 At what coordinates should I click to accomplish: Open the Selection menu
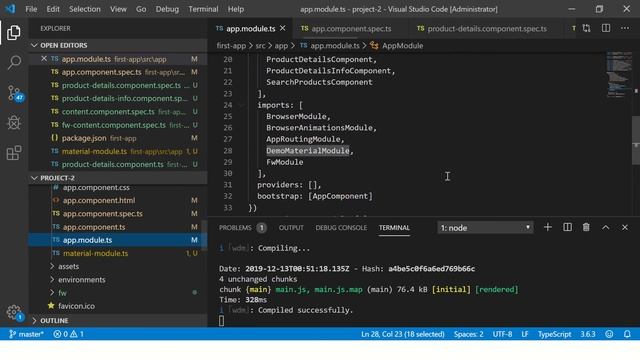click(x=84, y=9)
